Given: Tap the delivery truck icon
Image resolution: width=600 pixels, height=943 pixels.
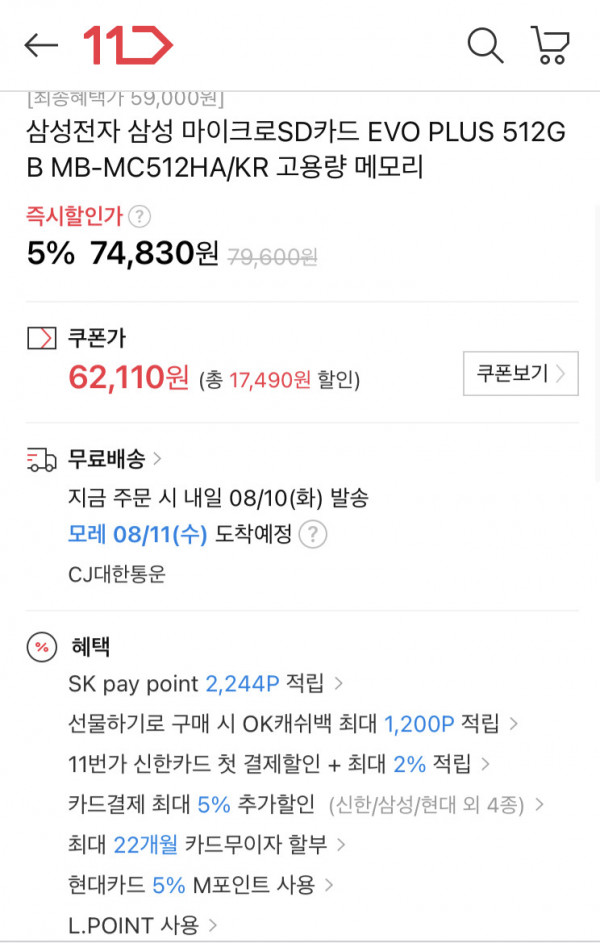Looking at the screenshot, I should (x=41, y=459).
